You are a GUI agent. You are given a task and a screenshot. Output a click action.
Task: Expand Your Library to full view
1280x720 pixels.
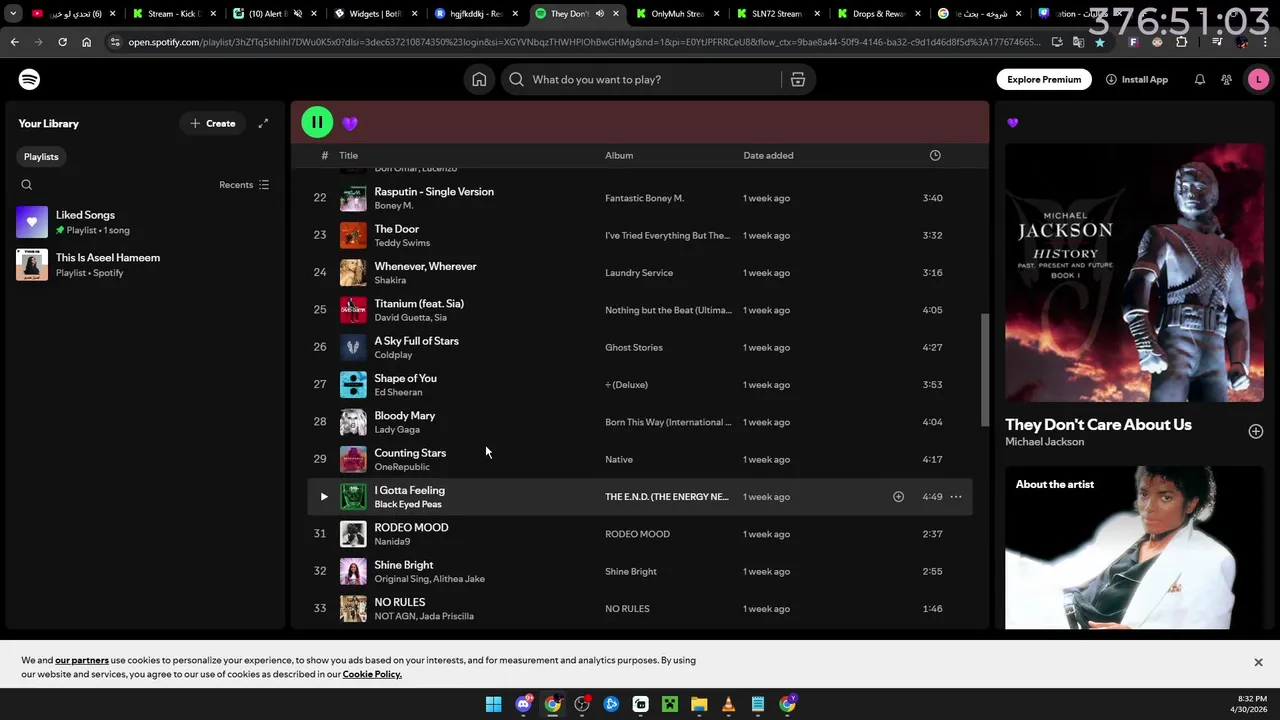[263, 123]
